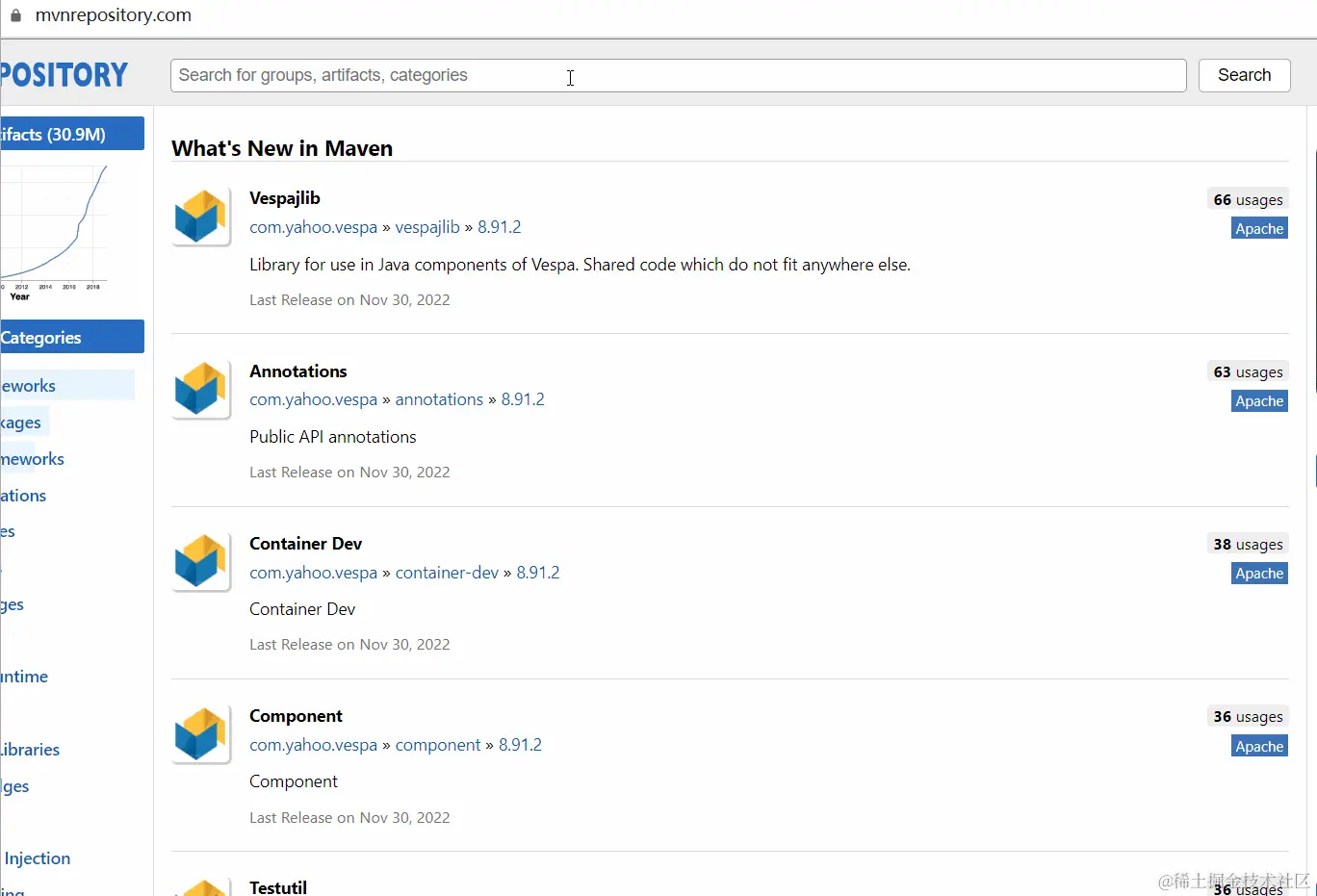Click the Apache badge beside Component
The image size is (1317, 896).
pos(1258,746)
